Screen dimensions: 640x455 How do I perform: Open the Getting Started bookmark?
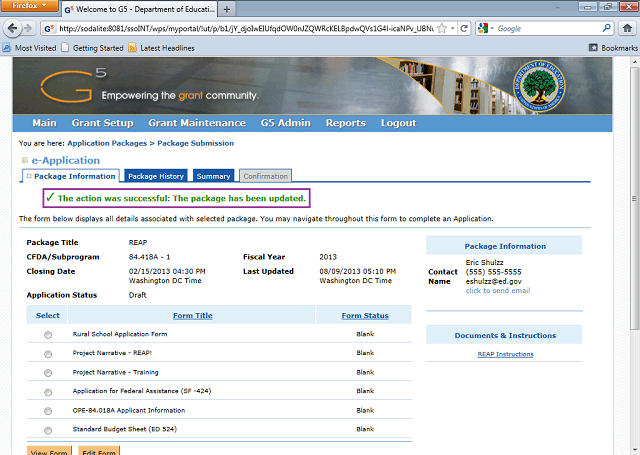coord(92,48)
